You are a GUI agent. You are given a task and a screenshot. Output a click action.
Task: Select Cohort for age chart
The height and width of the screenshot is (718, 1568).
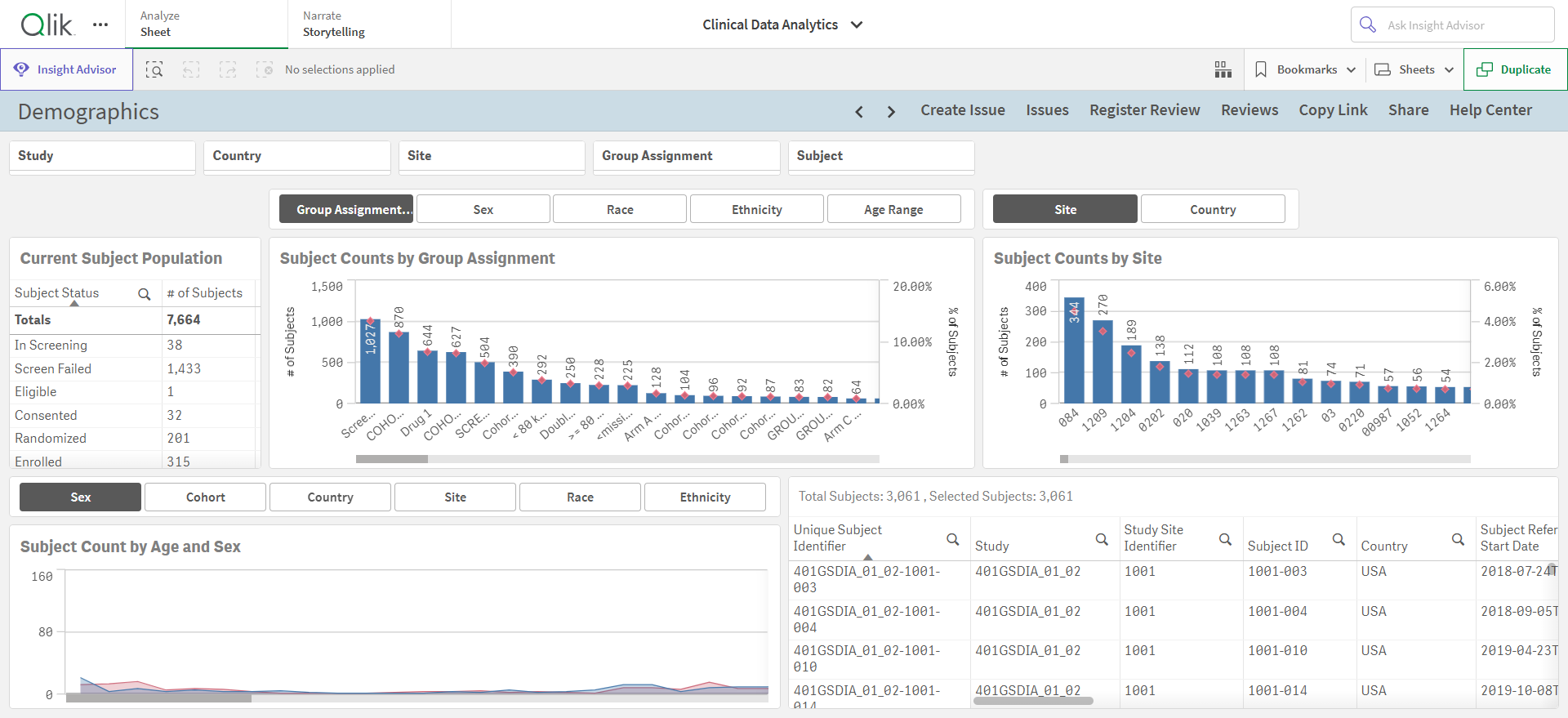(206, 497)
